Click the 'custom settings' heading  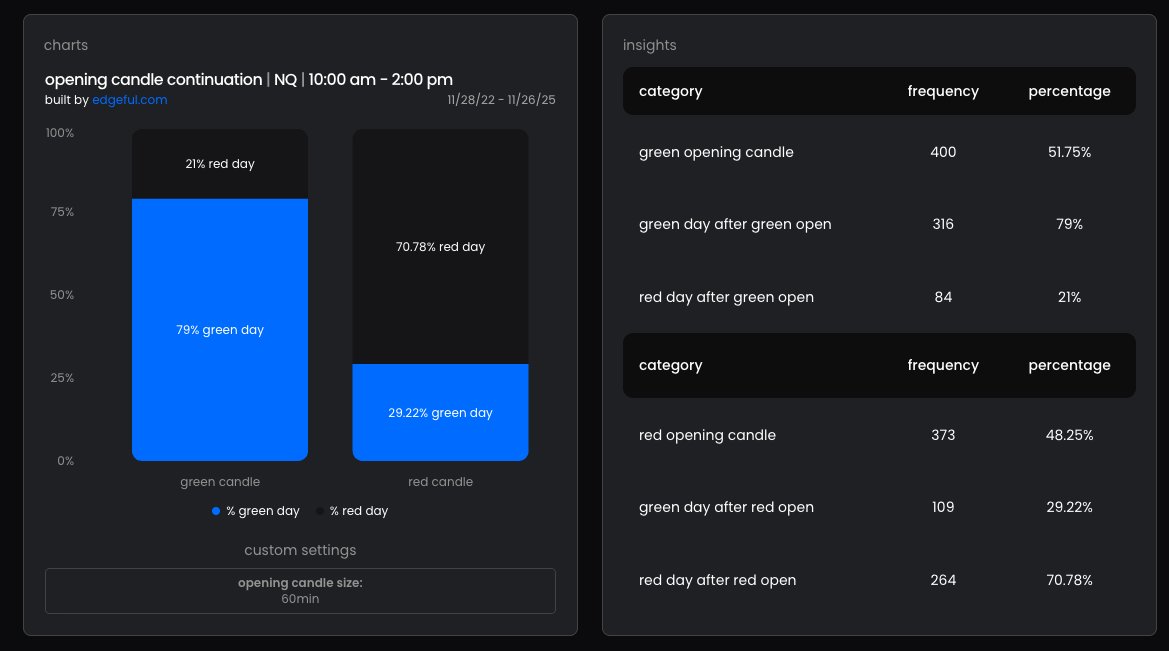click(x=300, y=550)
